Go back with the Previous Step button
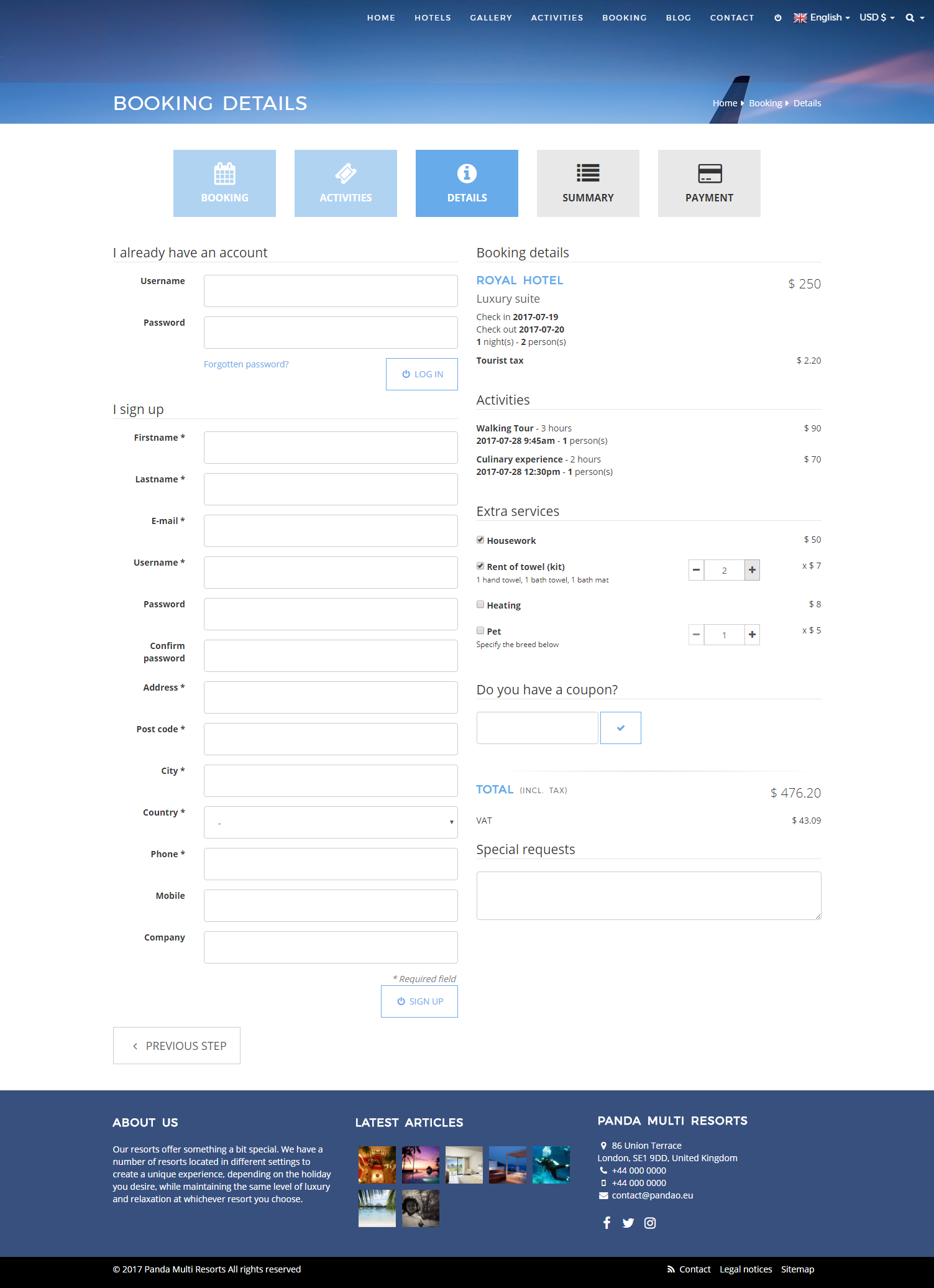 coord(176,1046)
